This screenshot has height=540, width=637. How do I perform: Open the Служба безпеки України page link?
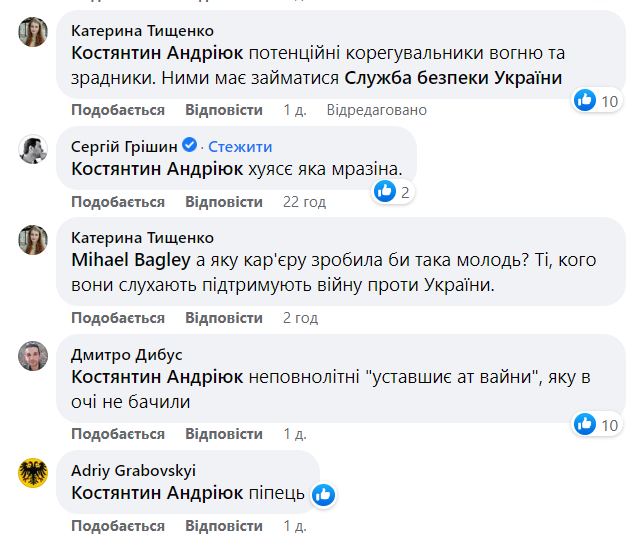click(x=454, y=77)
